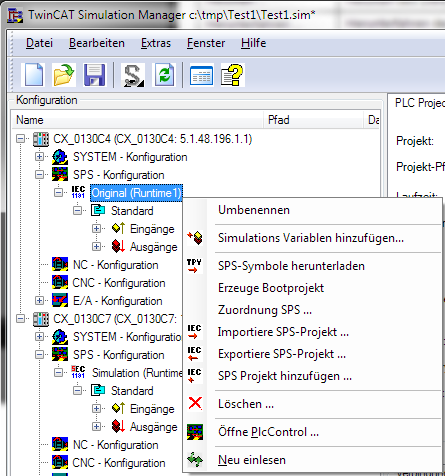Click the IEC 1131 icon beside Original
445x476 pixels.
coord(78,192)
